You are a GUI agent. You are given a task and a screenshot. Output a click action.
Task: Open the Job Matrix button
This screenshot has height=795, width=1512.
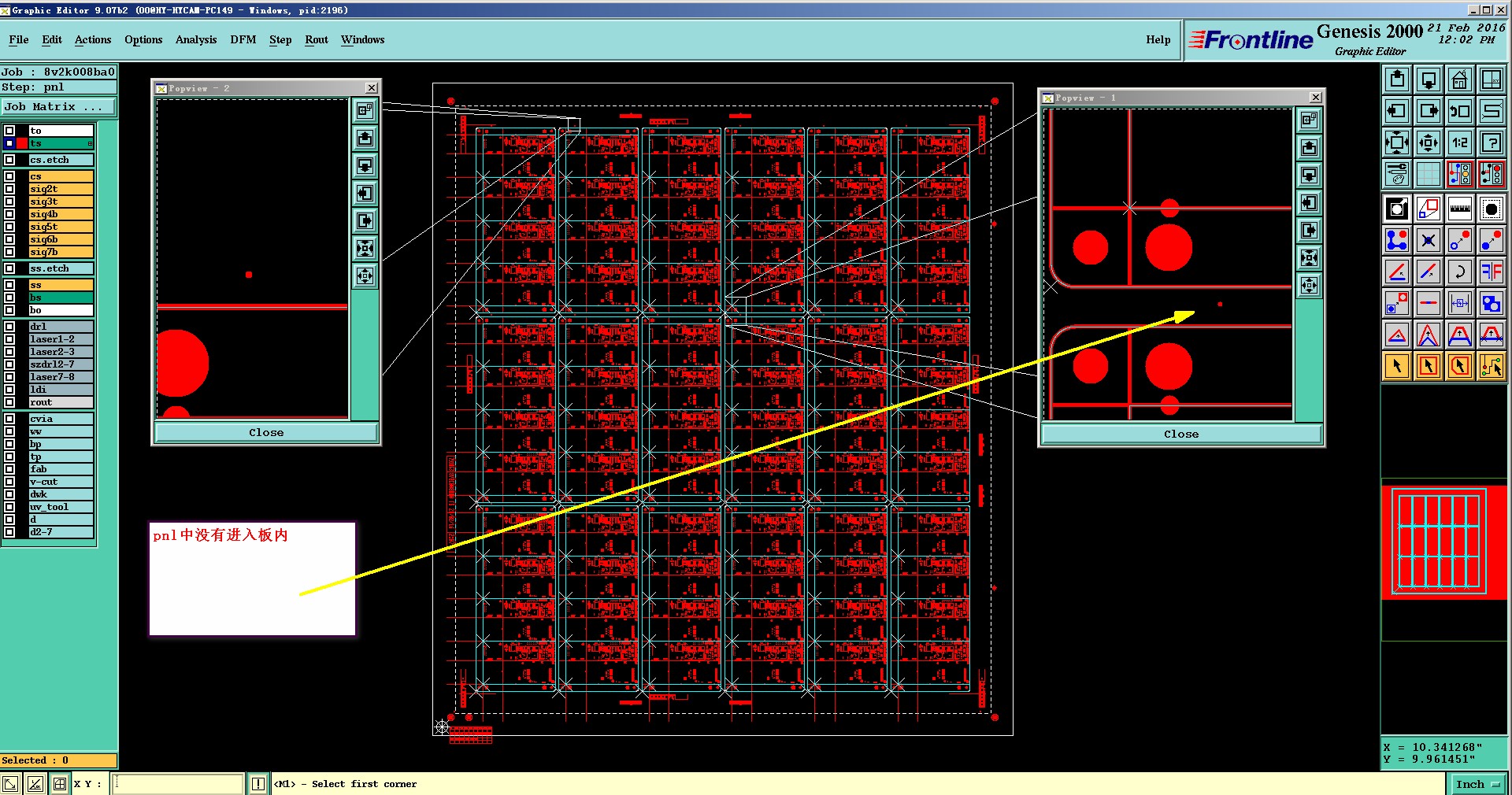pos(59,107)
